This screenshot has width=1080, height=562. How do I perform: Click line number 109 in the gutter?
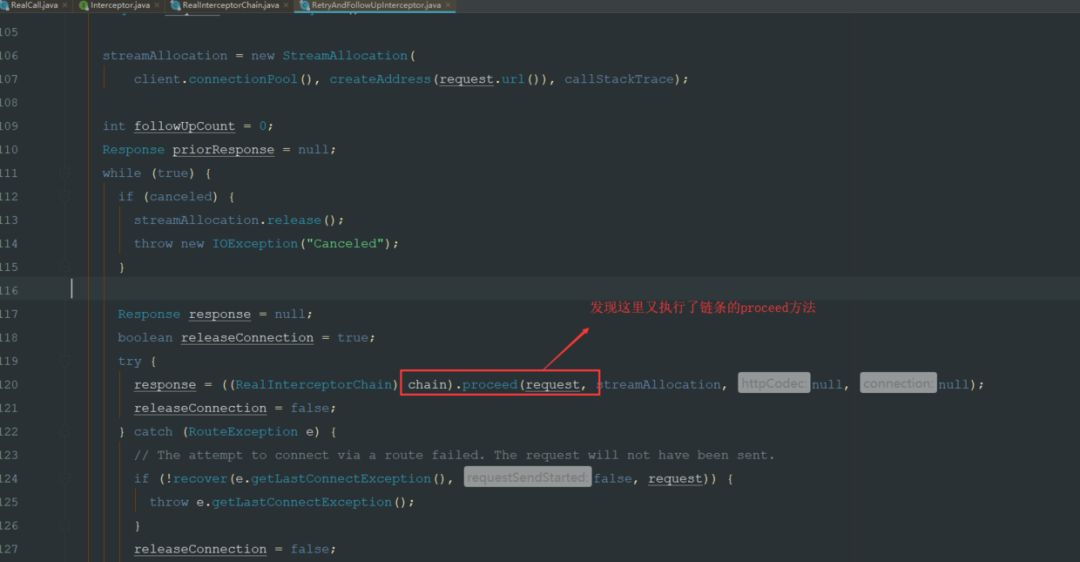[x=9, y=126]
